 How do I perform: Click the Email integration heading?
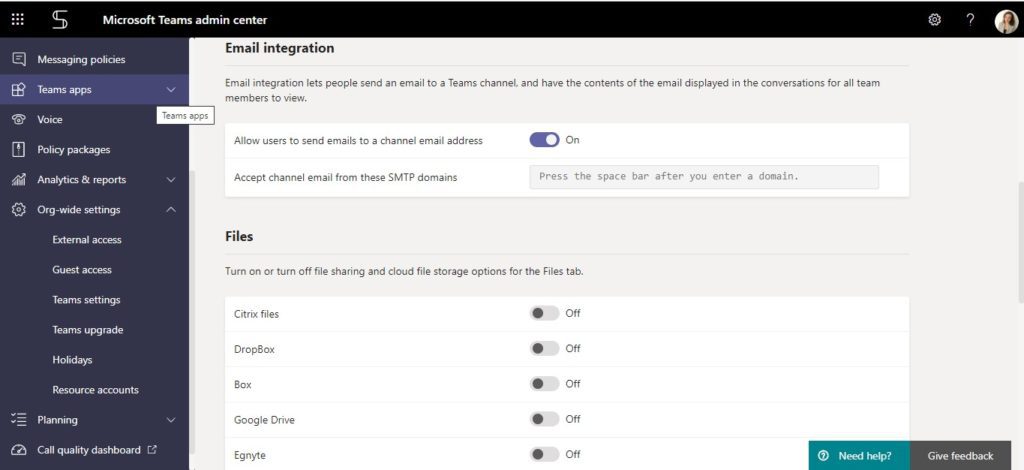(280, 48)
